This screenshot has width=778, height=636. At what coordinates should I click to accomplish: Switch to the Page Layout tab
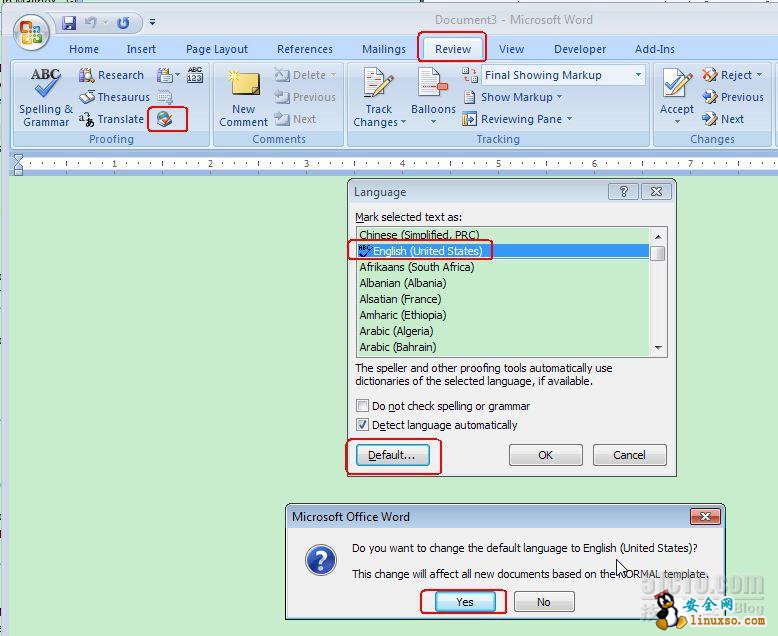click(x=217, y=49)
